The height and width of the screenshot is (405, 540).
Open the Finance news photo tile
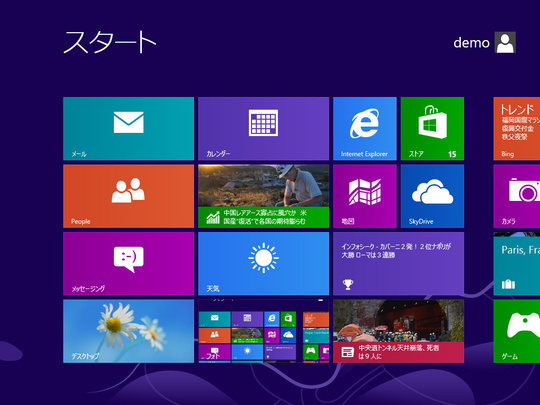263,196
